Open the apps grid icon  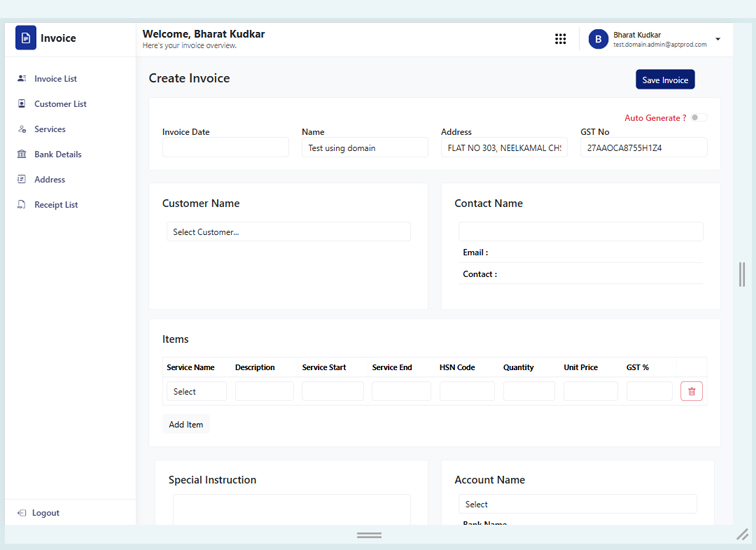560,39
